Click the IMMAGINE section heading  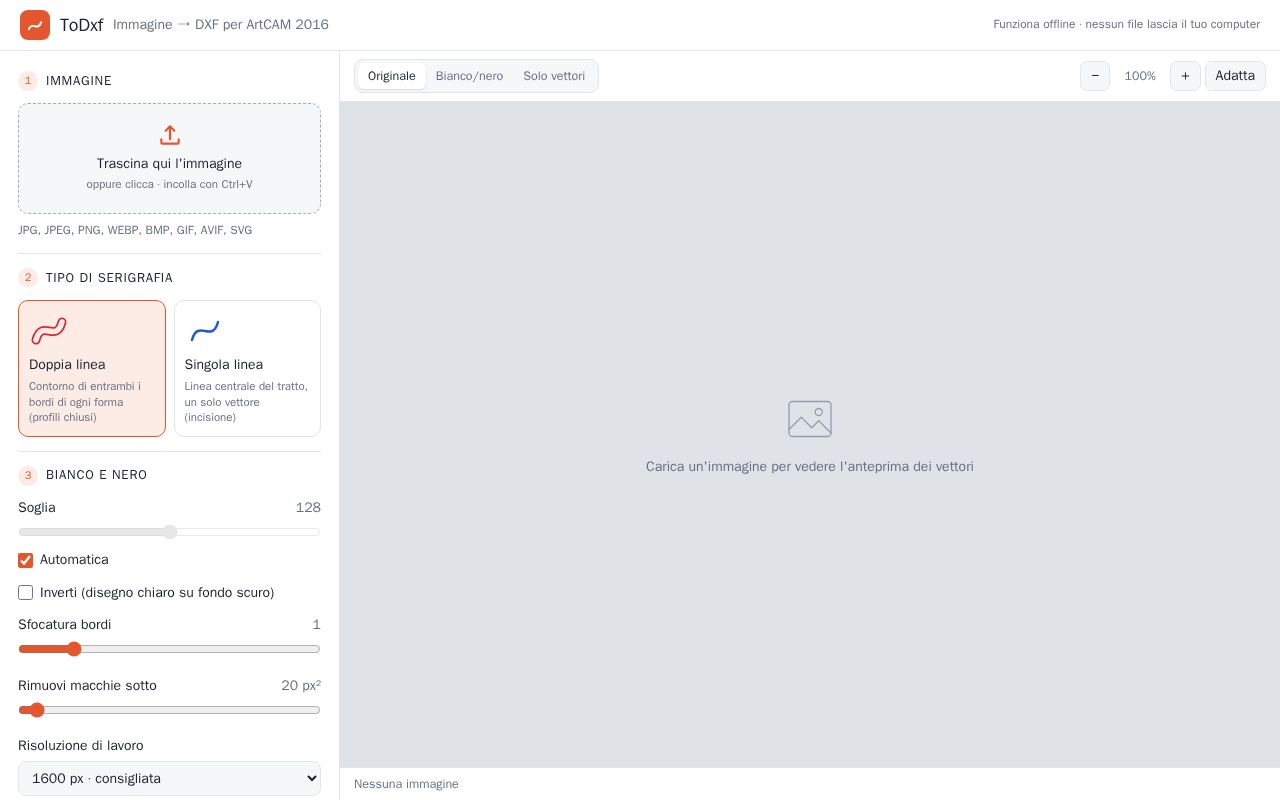[79, 81]
